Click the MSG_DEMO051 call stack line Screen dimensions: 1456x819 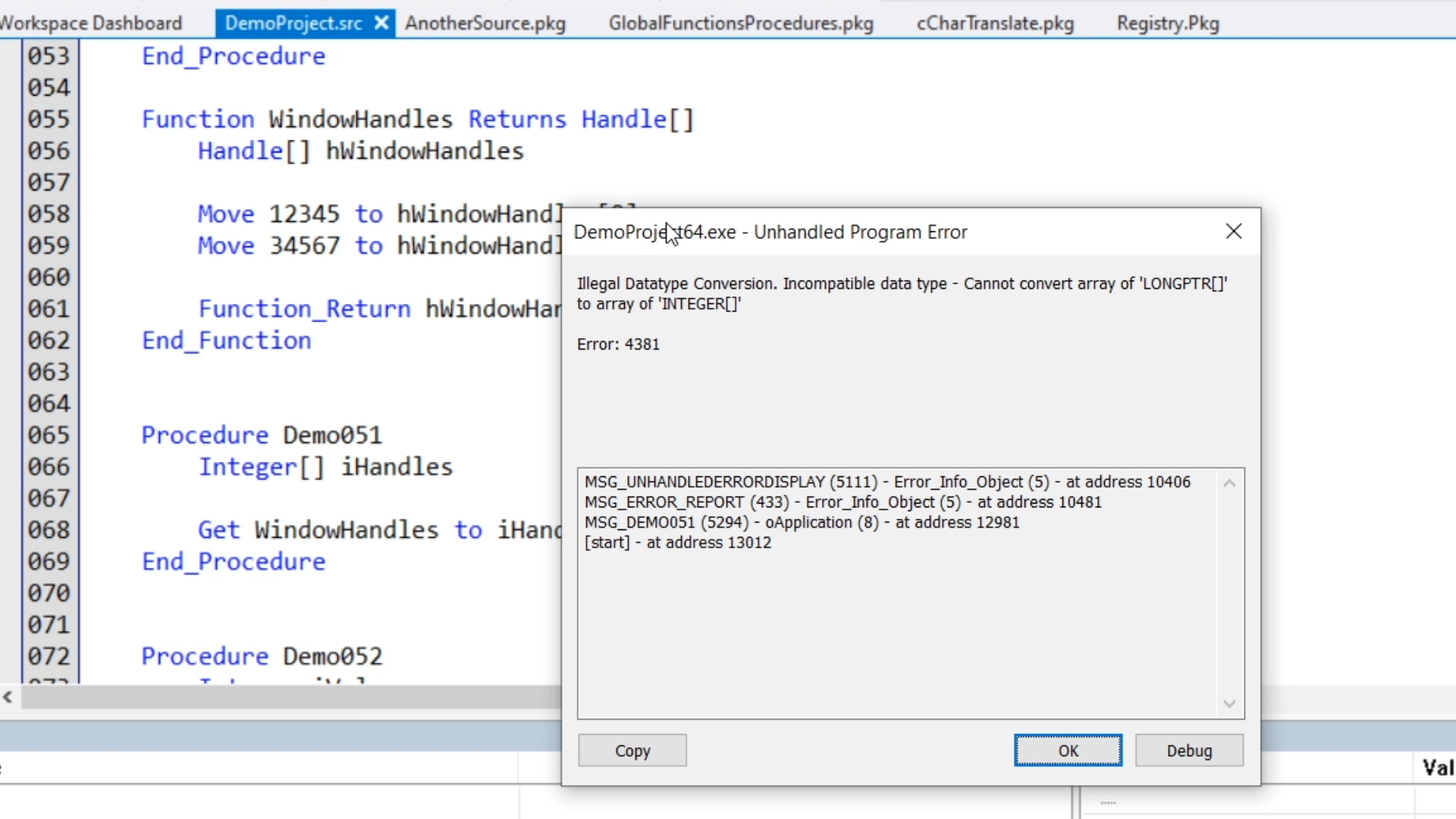click(802, 522)
